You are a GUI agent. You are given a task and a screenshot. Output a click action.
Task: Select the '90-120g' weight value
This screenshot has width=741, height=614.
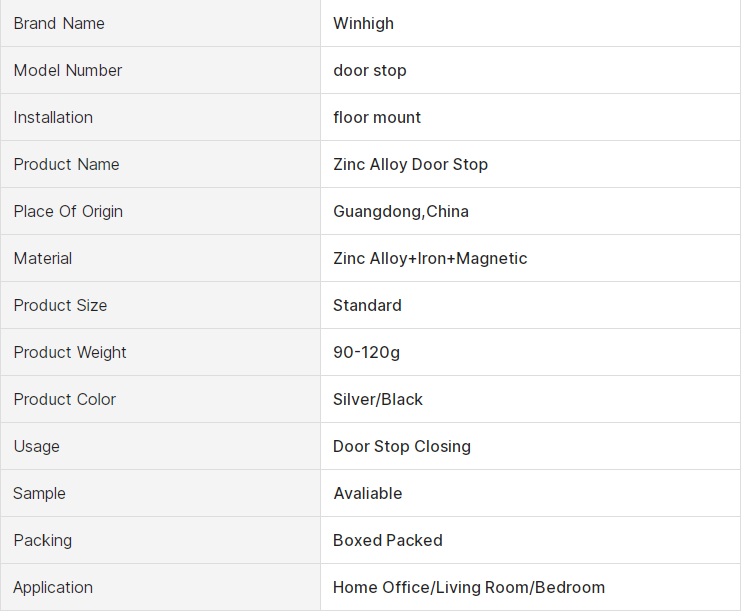click(366, 352)
